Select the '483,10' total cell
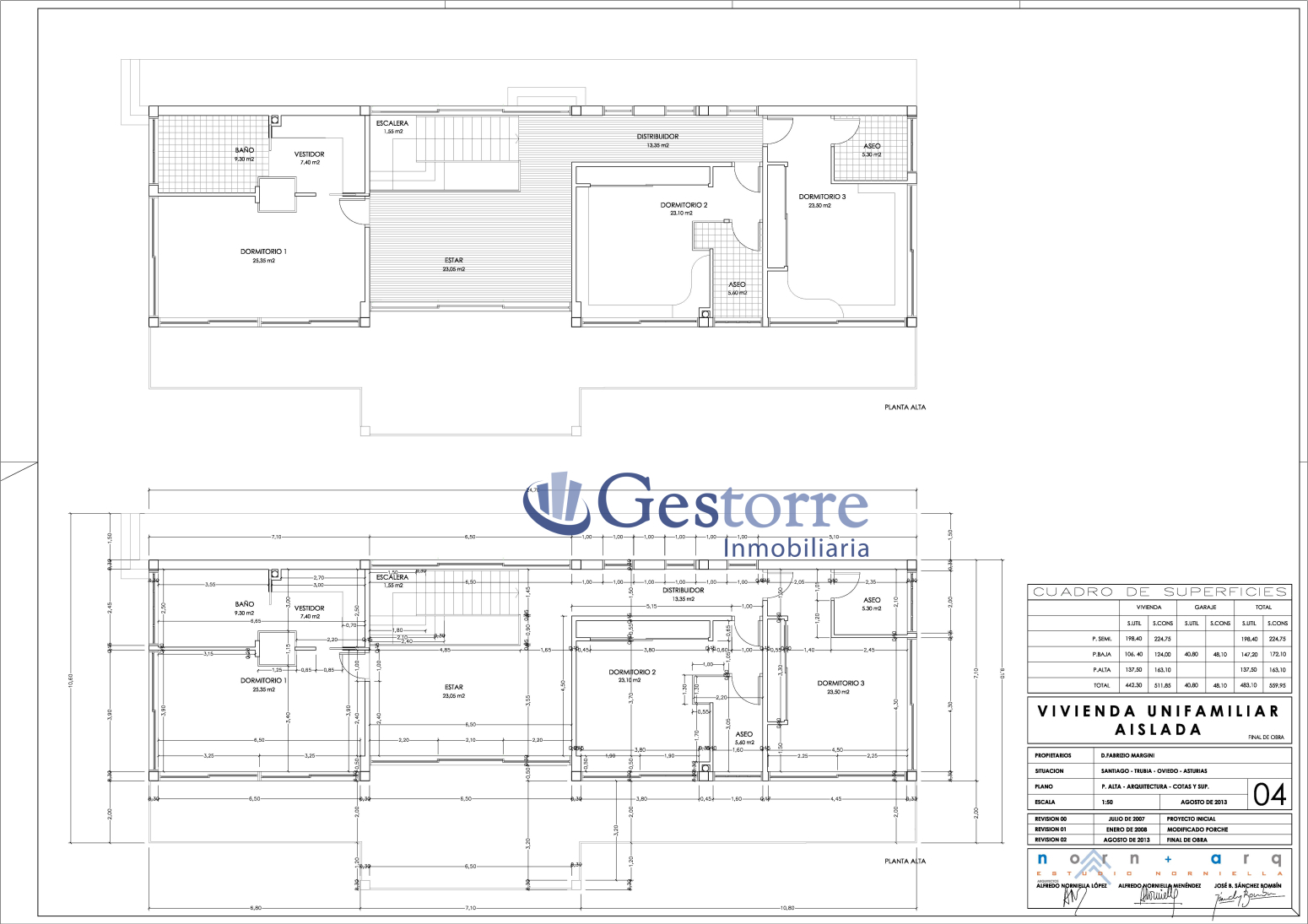This screenshot has height=924, width=1308. point(1249,685)
